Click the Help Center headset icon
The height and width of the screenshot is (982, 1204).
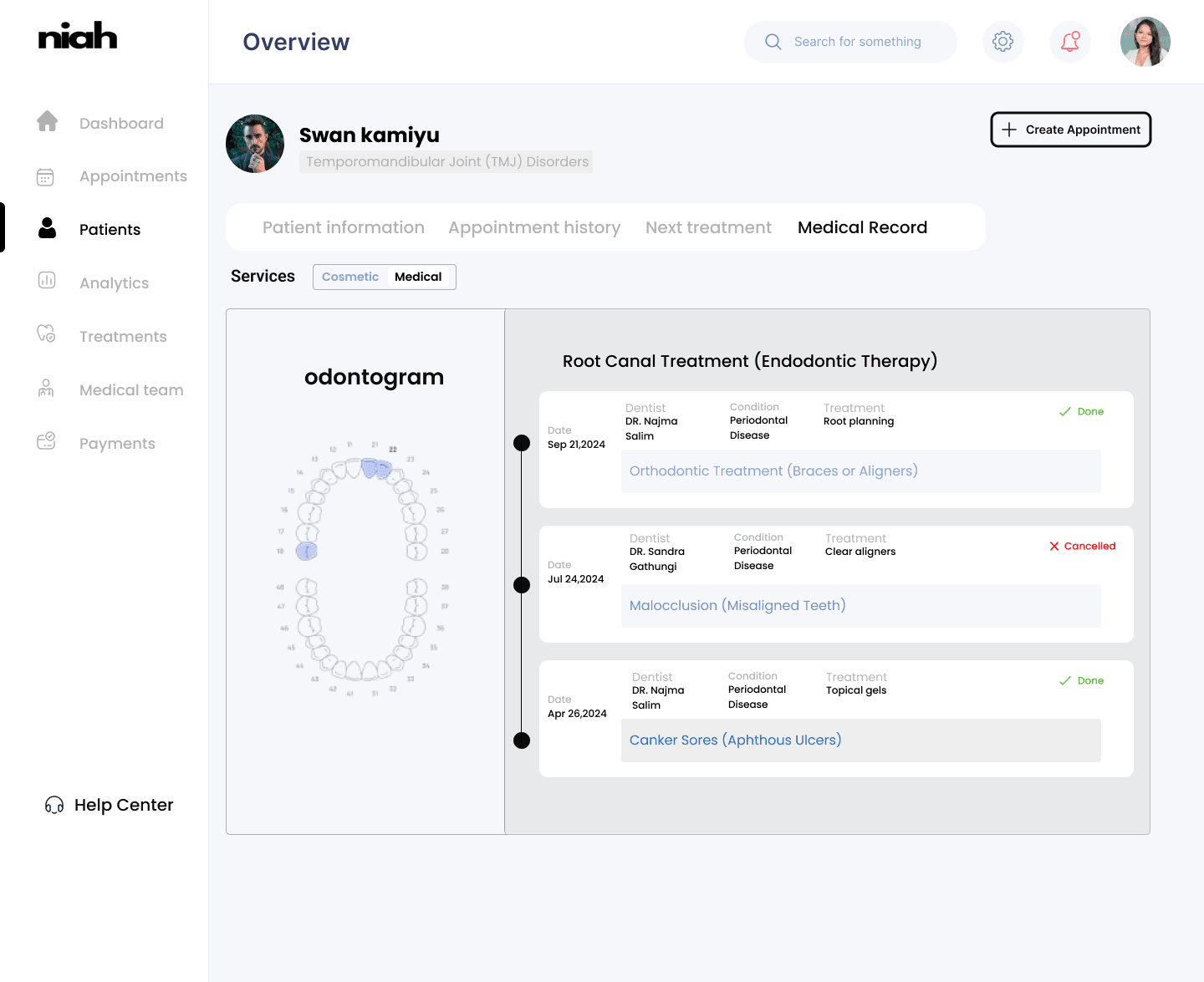coord(54,805)
